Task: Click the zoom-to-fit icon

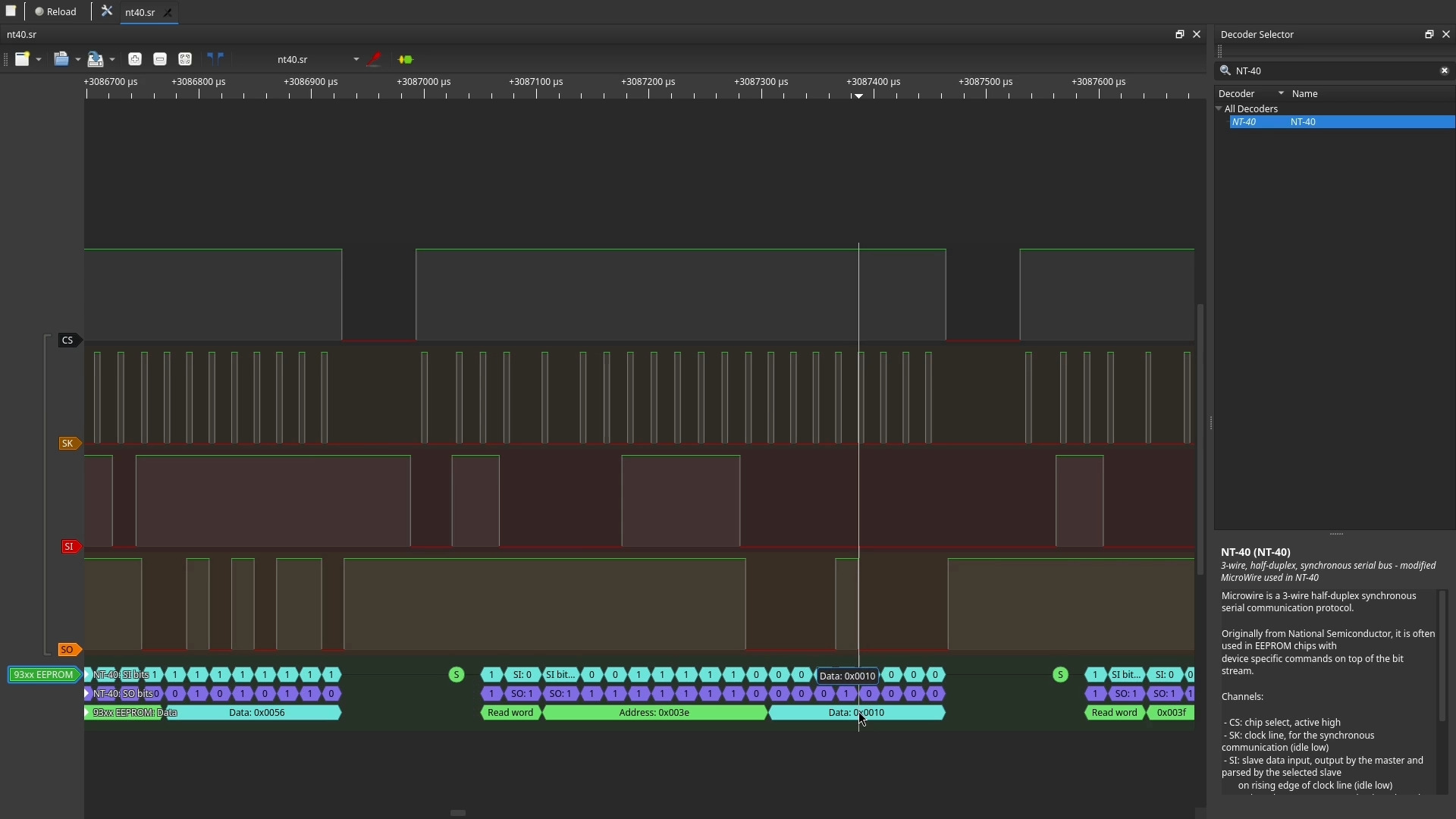Action: coord(185,59)
